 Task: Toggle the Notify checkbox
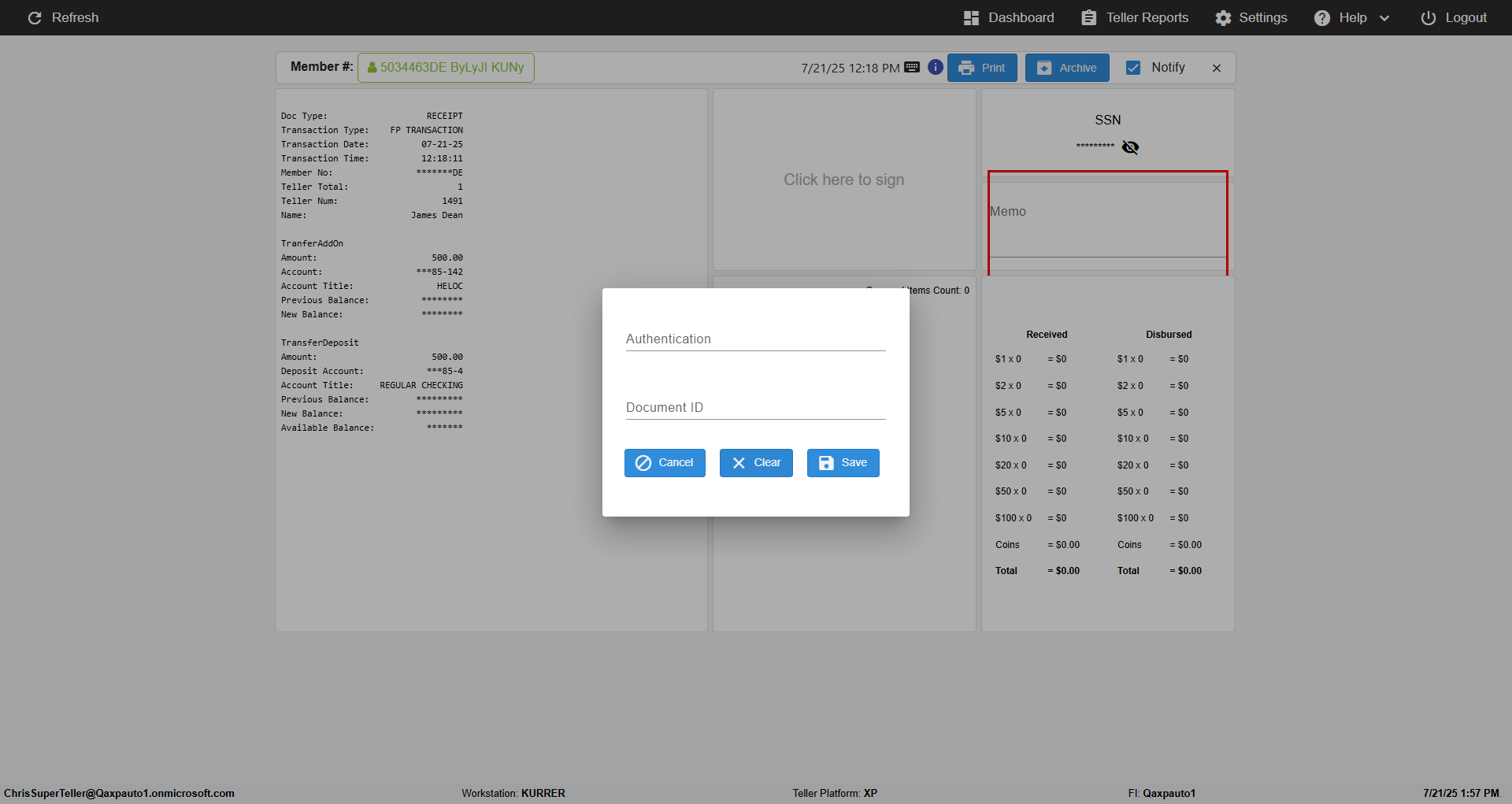pyautogui.click(x=1133, y=68)
